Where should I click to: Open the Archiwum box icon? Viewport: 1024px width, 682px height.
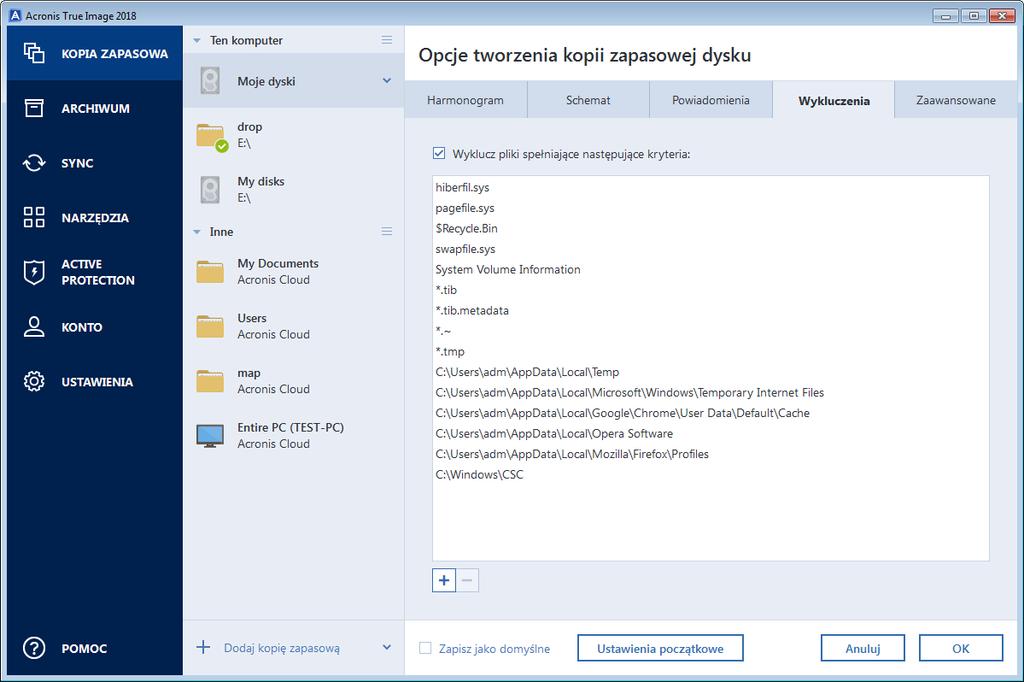tap(34, 108)
